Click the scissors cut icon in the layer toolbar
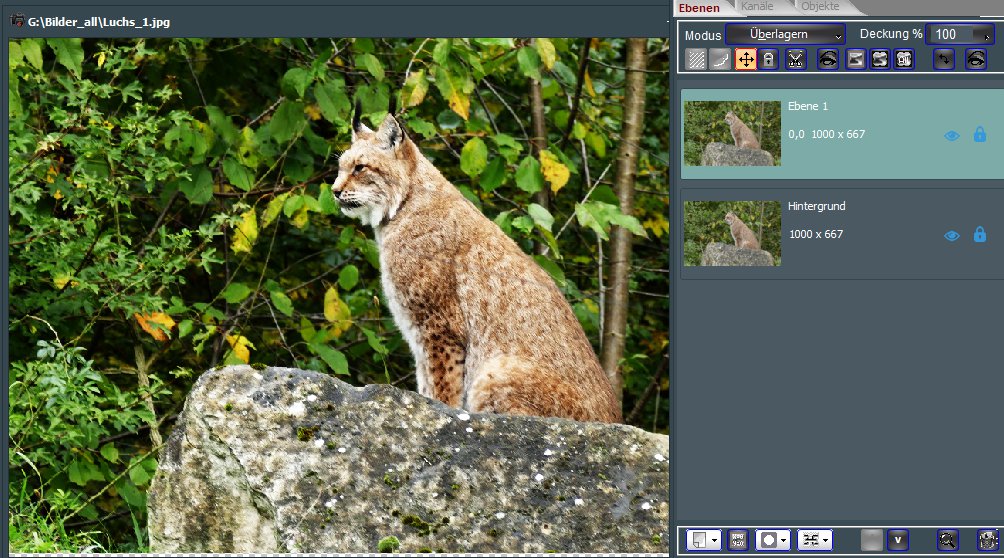 click(796, 59)
